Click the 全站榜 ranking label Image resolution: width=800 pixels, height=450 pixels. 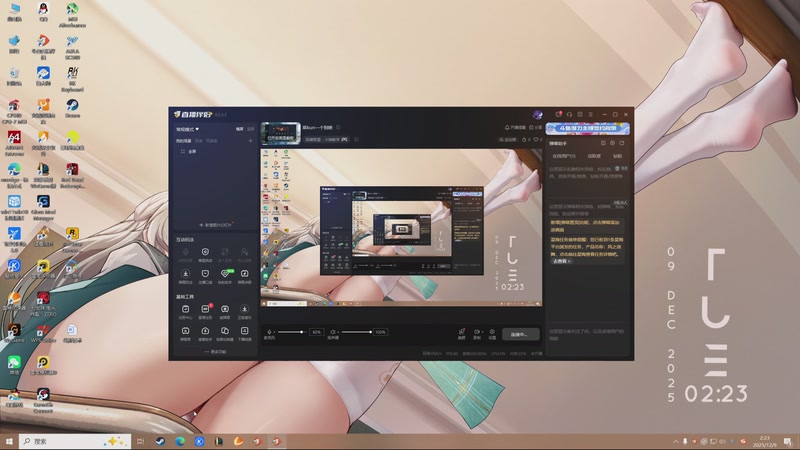click(507, 139)
